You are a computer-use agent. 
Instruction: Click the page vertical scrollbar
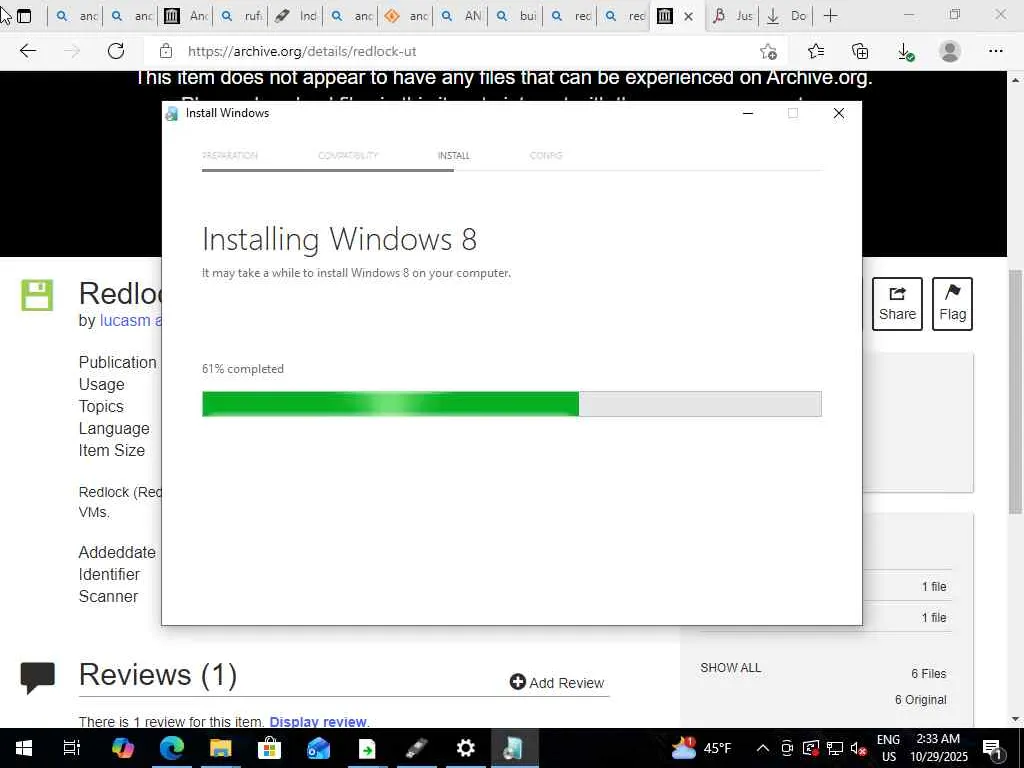click(1016, 392)
